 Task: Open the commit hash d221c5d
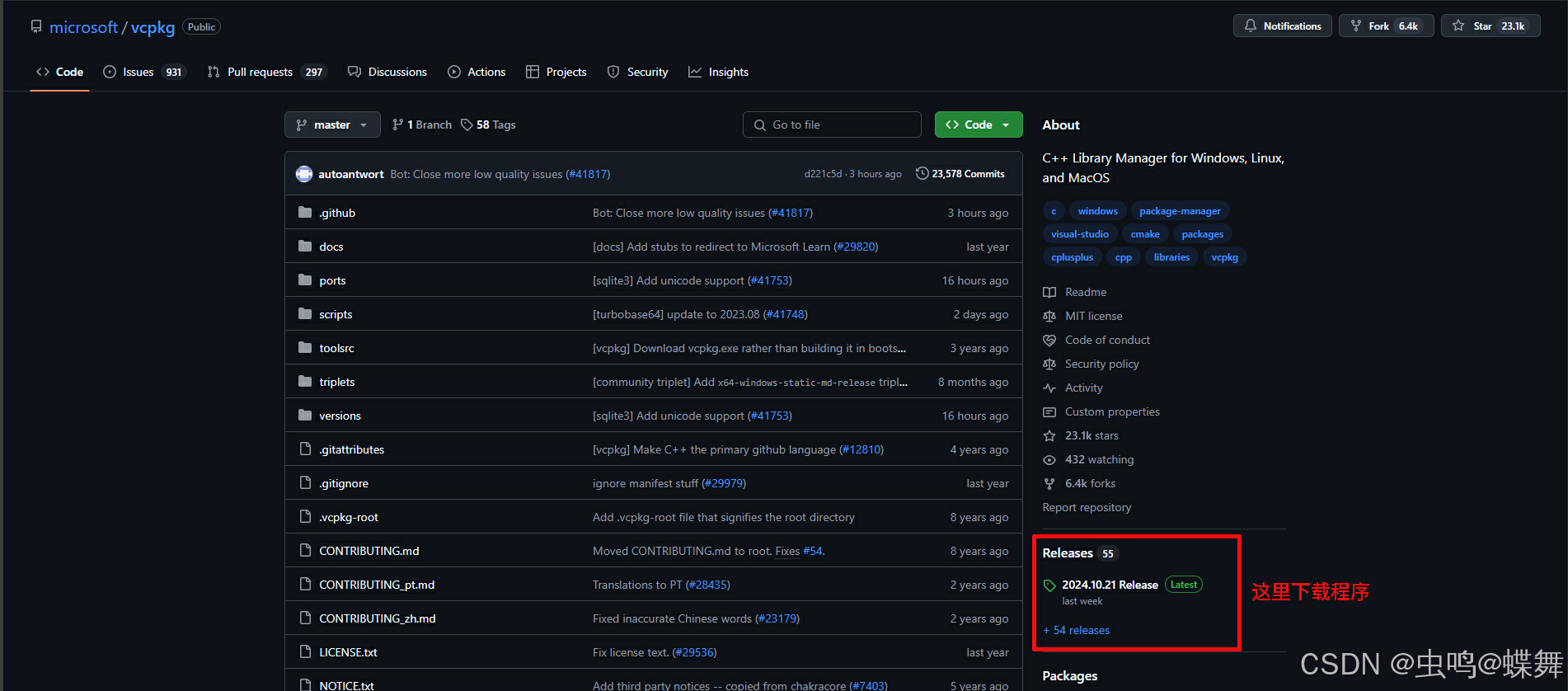(823, 174)
